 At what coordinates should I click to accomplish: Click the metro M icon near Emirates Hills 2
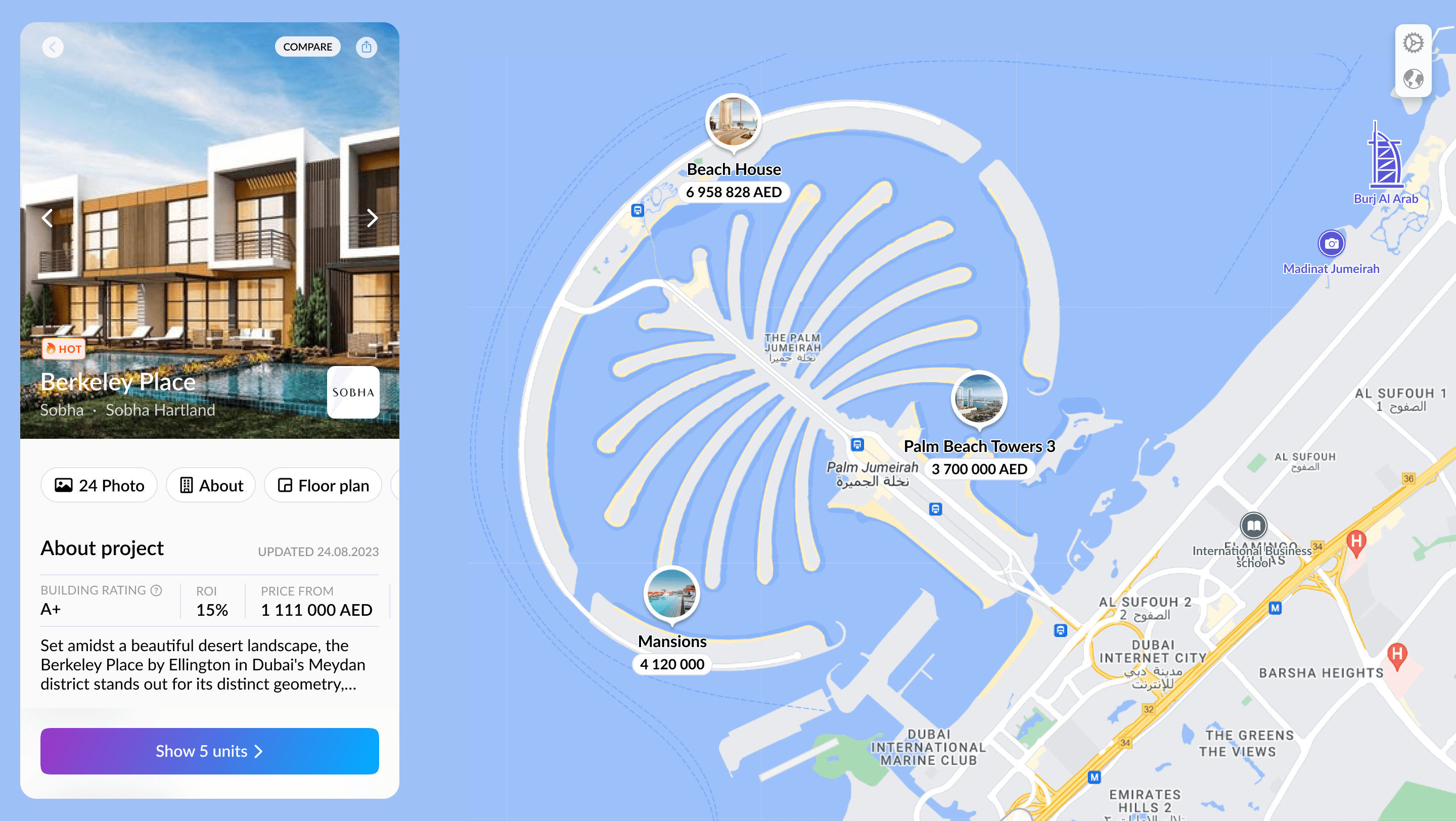[x=1094, y=778]
